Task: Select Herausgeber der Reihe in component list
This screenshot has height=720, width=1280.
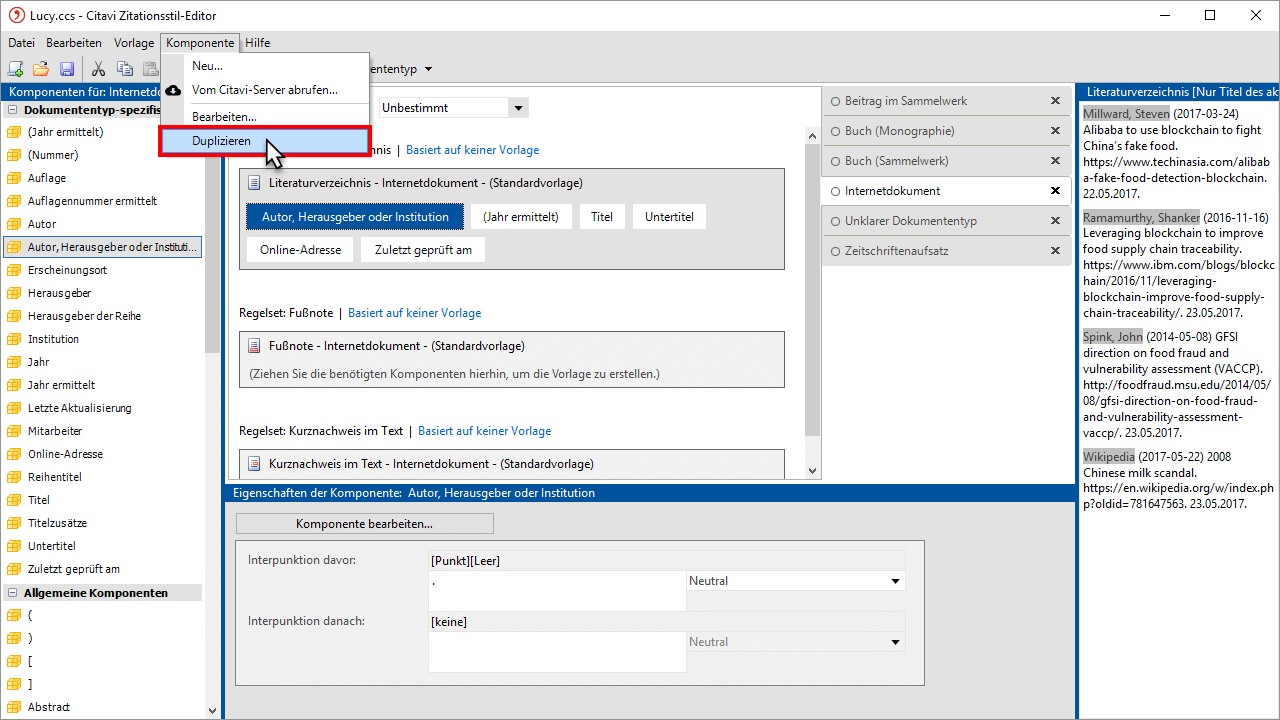Action: tap(84, 316)
